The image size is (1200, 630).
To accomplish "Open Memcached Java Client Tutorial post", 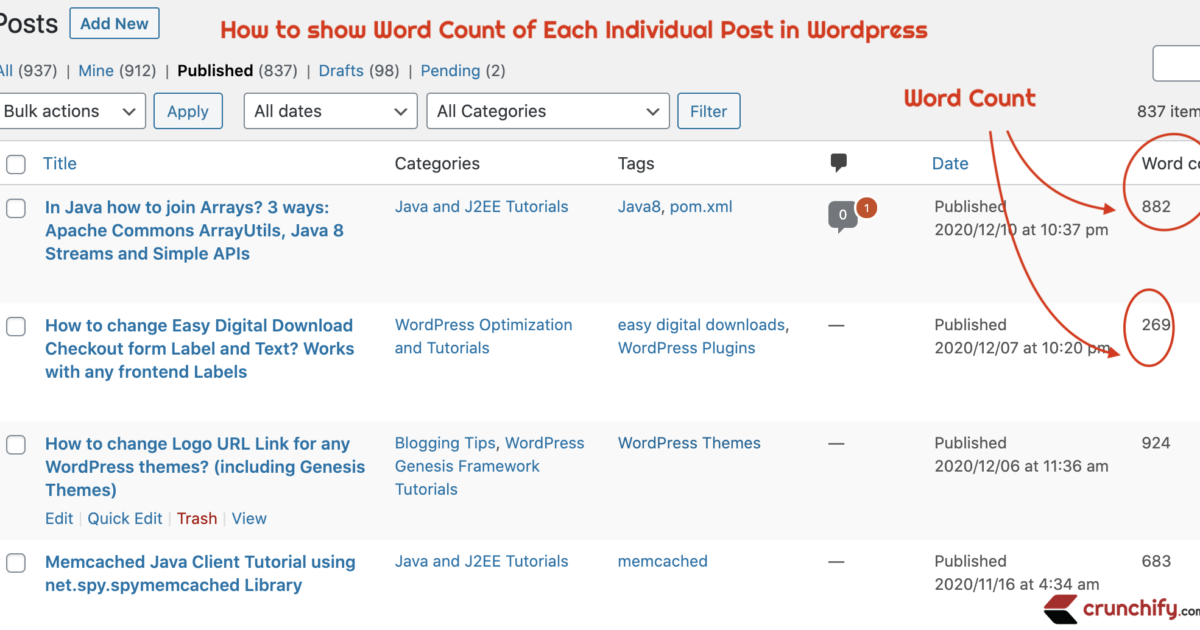I will [200, 574].
